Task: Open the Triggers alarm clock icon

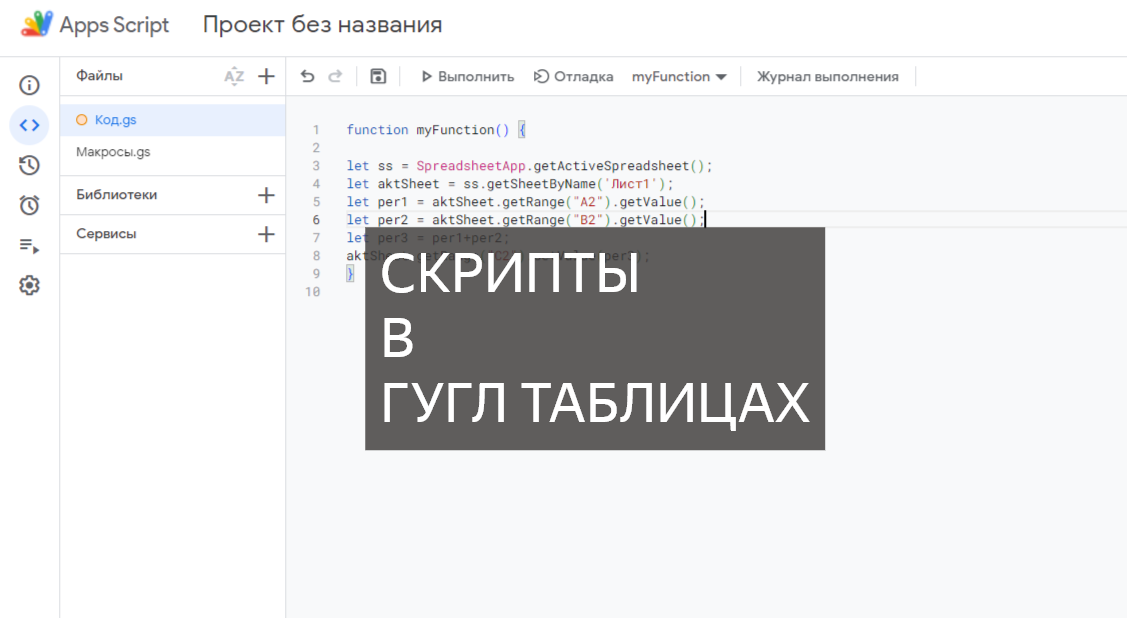Action: [29, 206]
